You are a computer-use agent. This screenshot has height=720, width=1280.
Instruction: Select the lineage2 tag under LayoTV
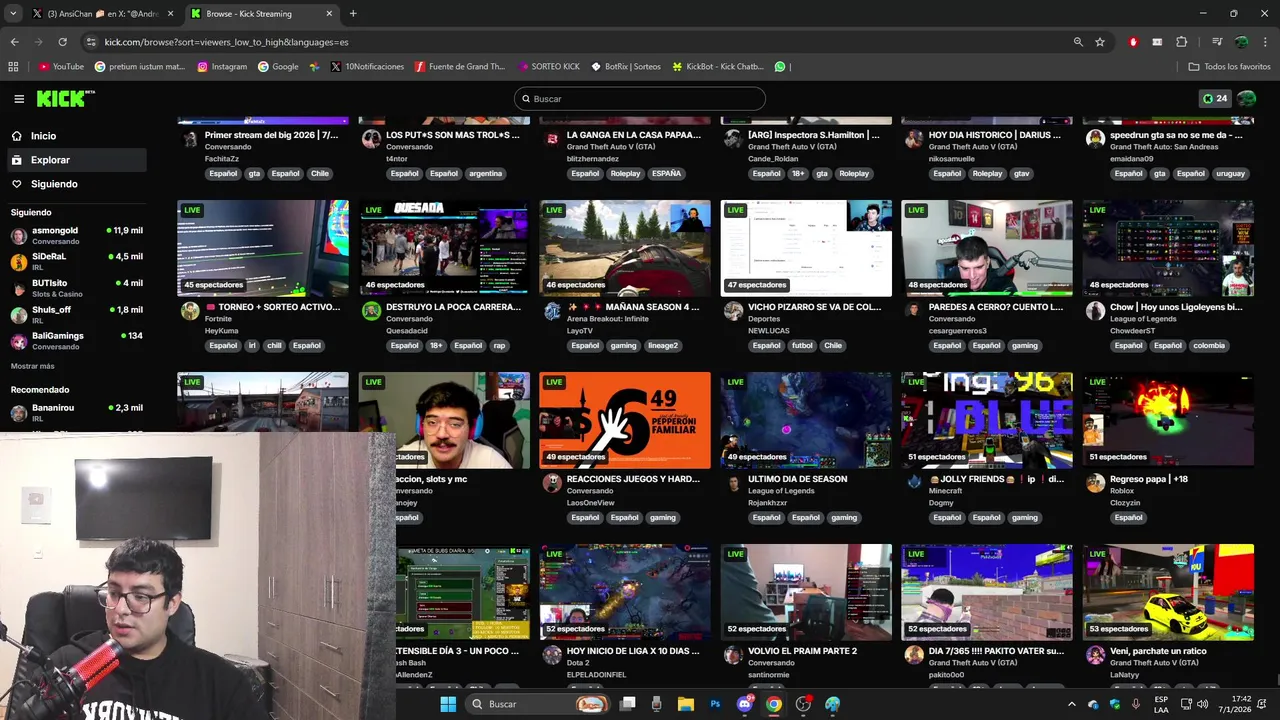(x=663, y=346)
